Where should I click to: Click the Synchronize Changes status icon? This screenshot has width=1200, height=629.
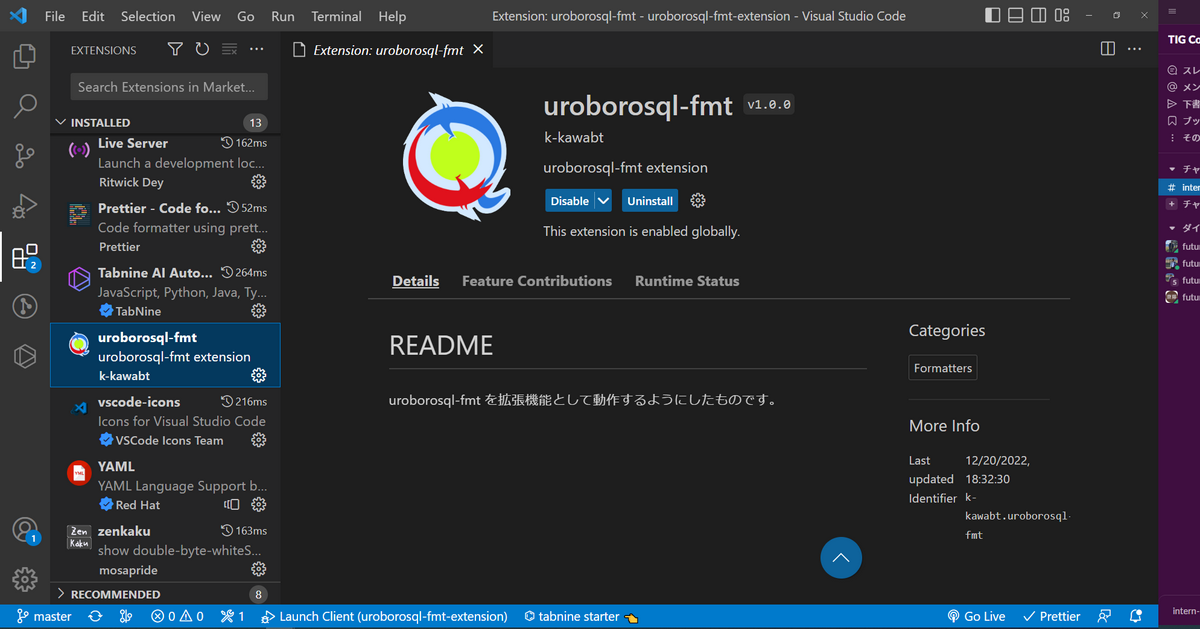click(95, 617)
